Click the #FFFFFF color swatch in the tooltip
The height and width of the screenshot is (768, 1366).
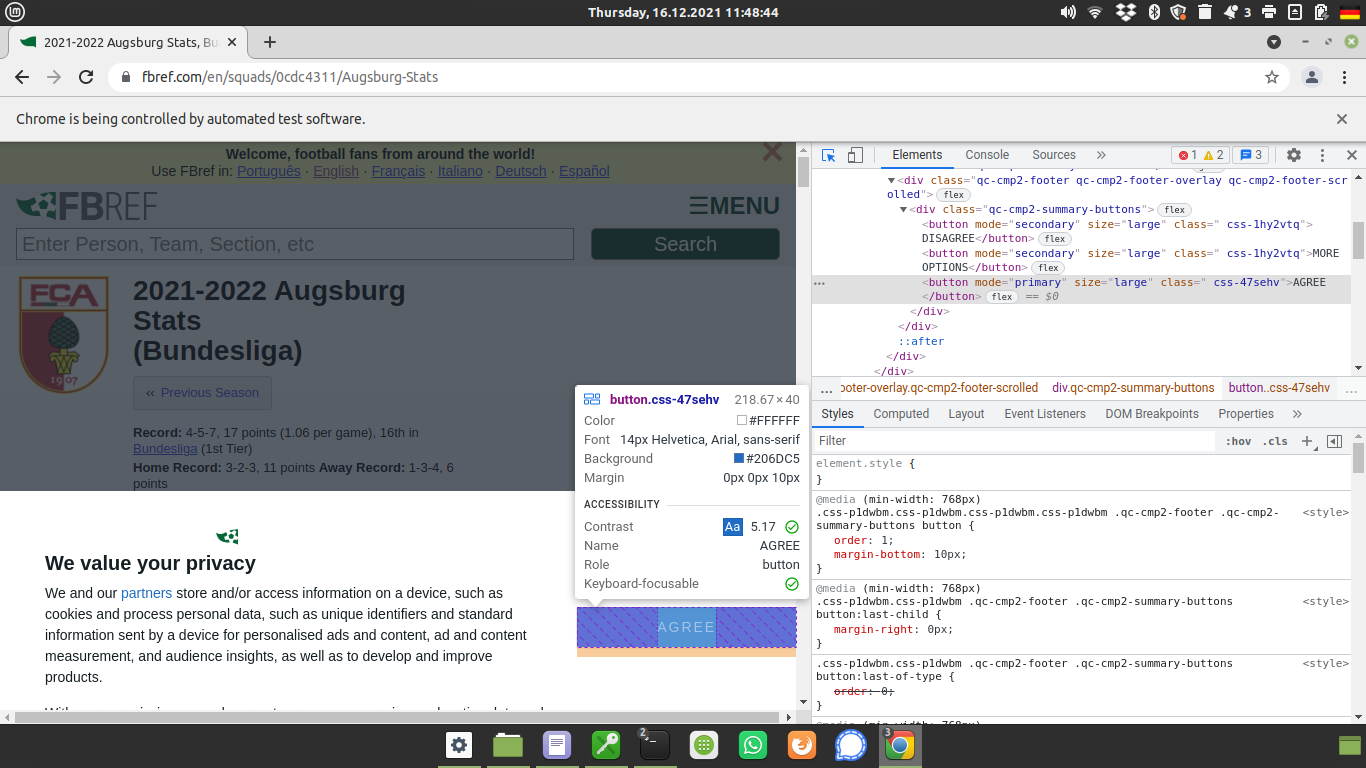pyautogui.click(x=742, y=421)
